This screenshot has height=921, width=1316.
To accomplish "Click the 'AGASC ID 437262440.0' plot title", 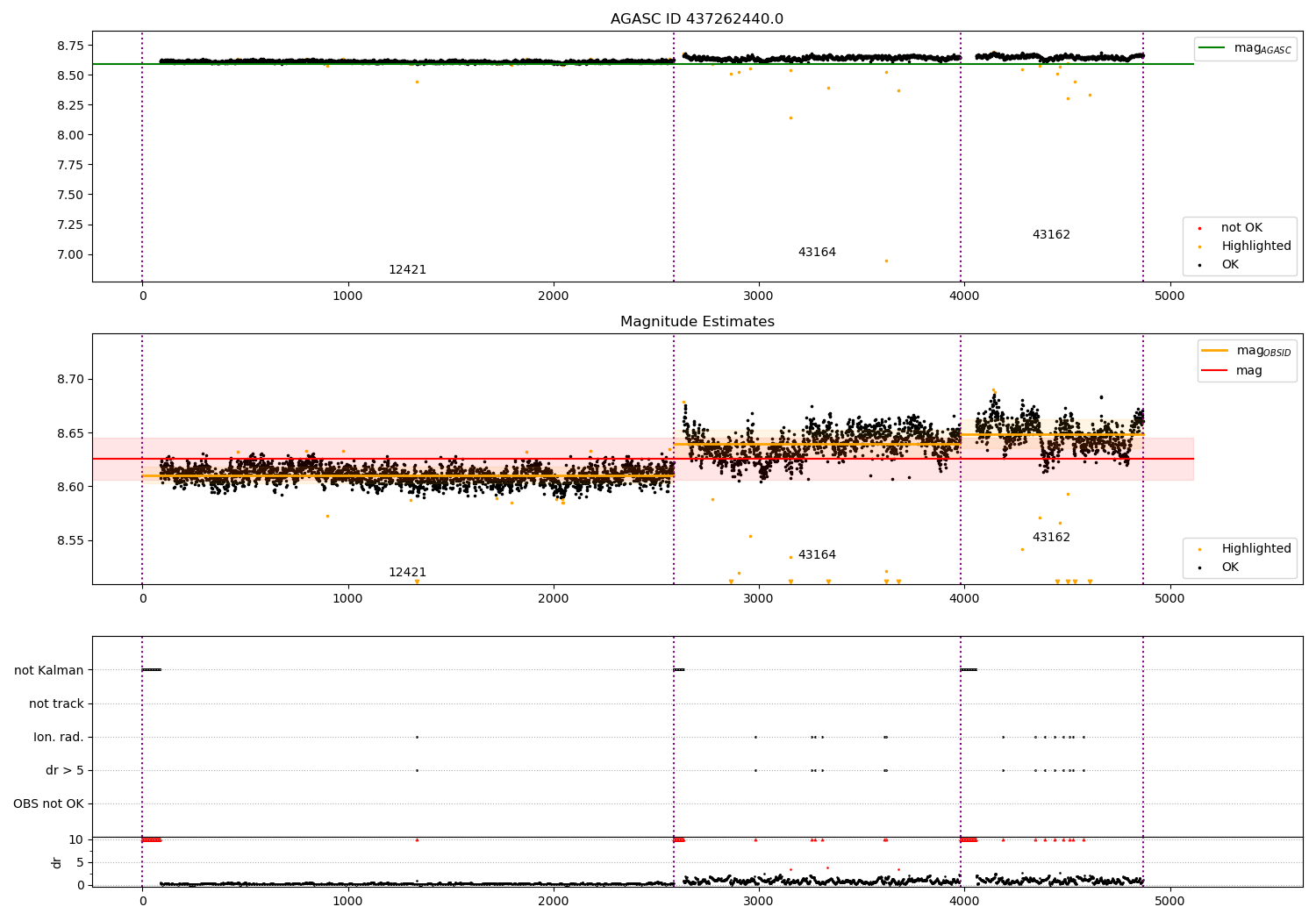I will (697, 19).
